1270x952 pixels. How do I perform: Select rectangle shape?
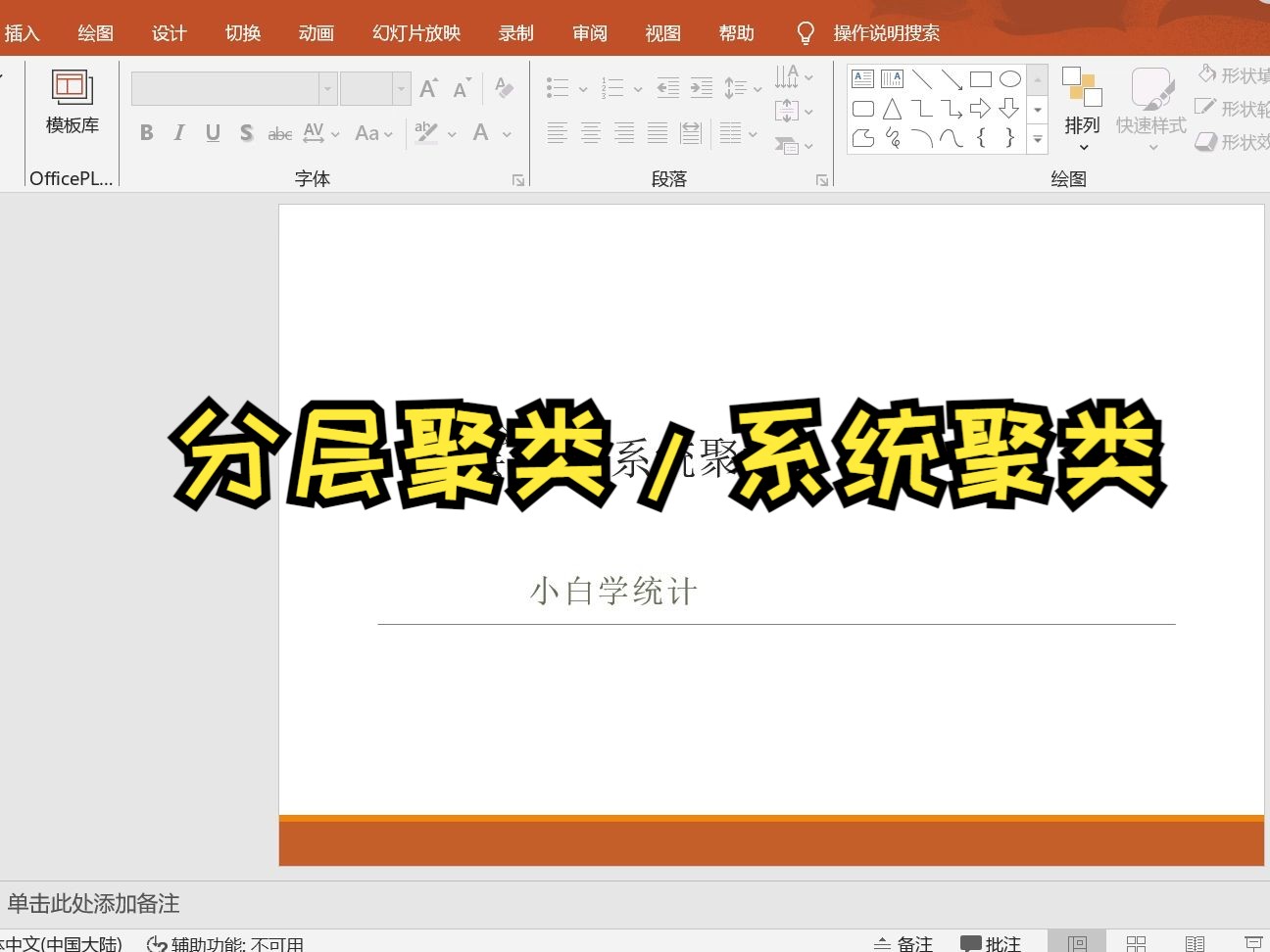click(981, 79)
